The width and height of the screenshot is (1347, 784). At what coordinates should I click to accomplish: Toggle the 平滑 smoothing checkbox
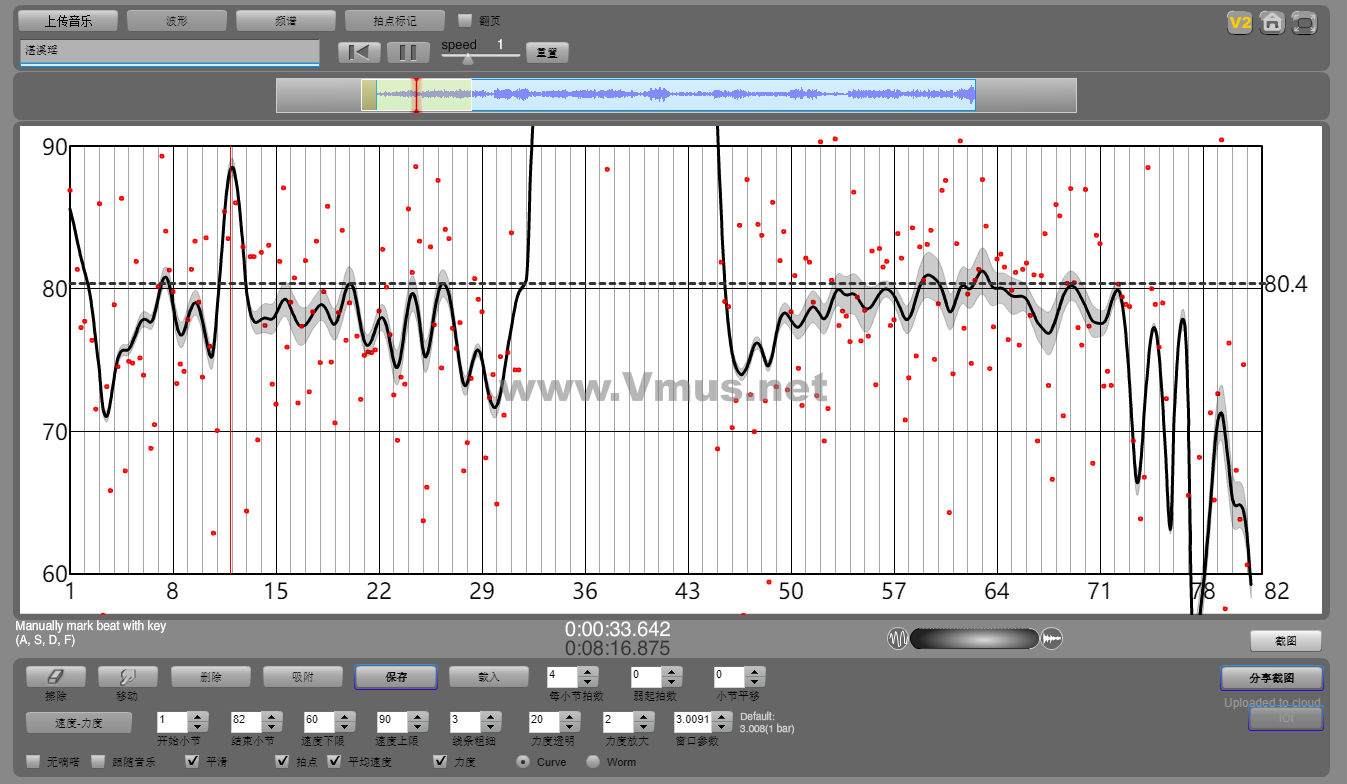click(193, 762)
